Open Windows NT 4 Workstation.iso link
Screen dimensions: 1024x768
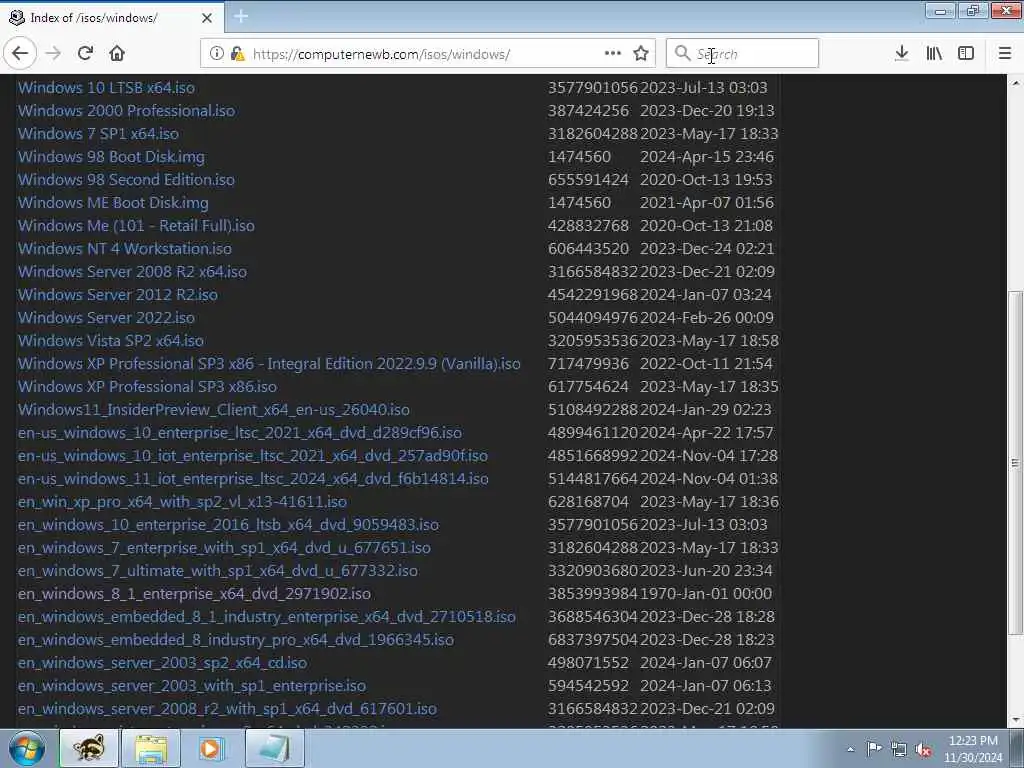pyautogui.click(x=125, y=249)
